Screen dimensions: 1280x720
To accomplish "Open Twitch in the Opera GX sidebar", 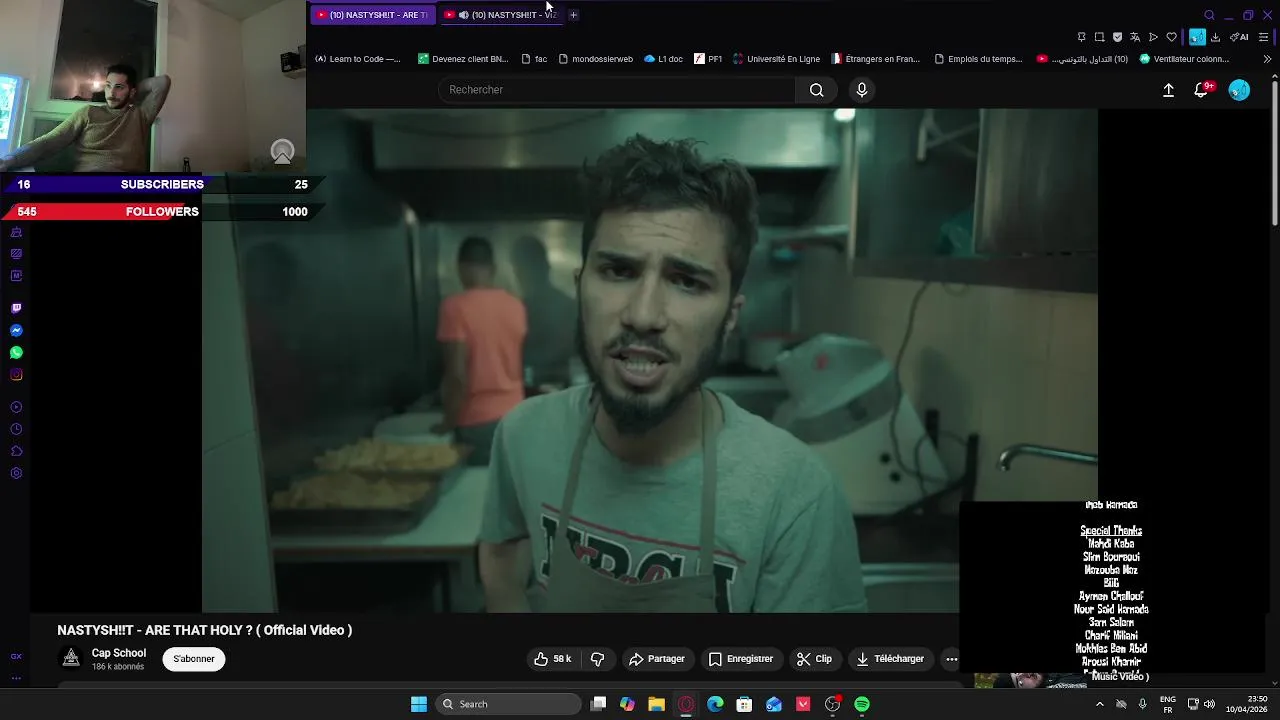I will coord(16,308).
